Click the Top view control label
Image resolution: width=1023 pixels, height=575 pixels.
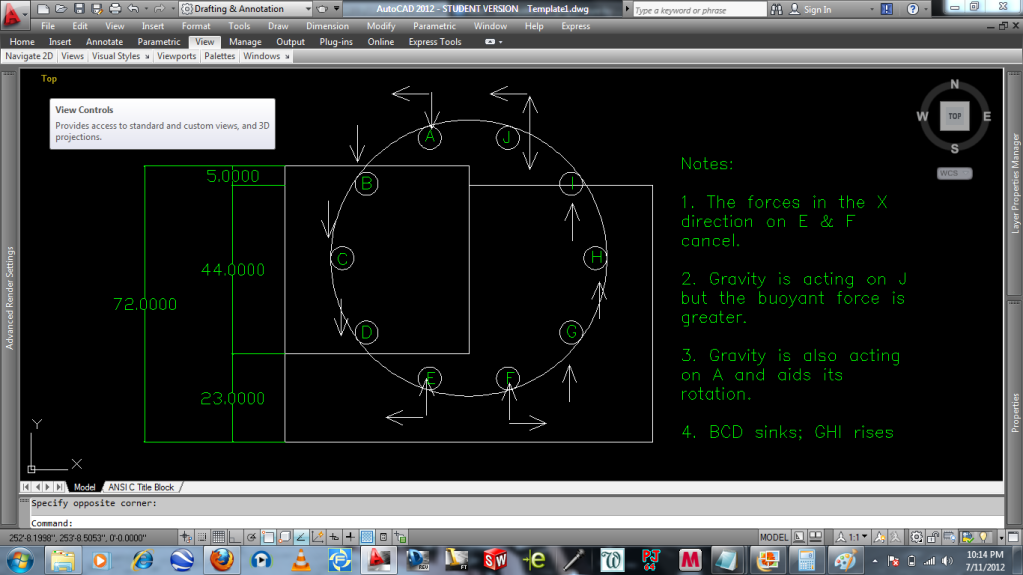click(49, 78)
